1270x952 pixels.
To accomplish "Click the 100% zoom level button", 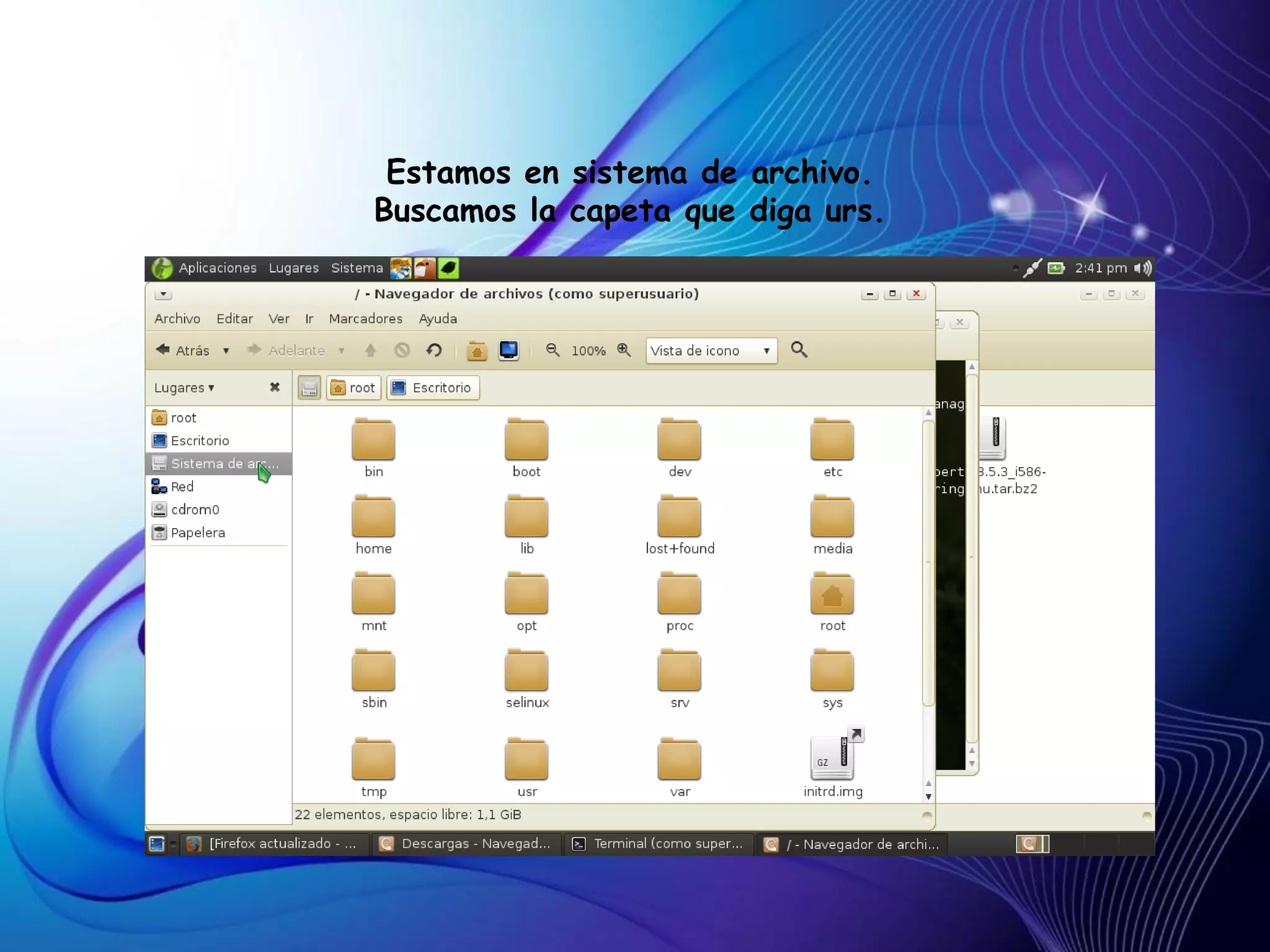I will (588, 351).
